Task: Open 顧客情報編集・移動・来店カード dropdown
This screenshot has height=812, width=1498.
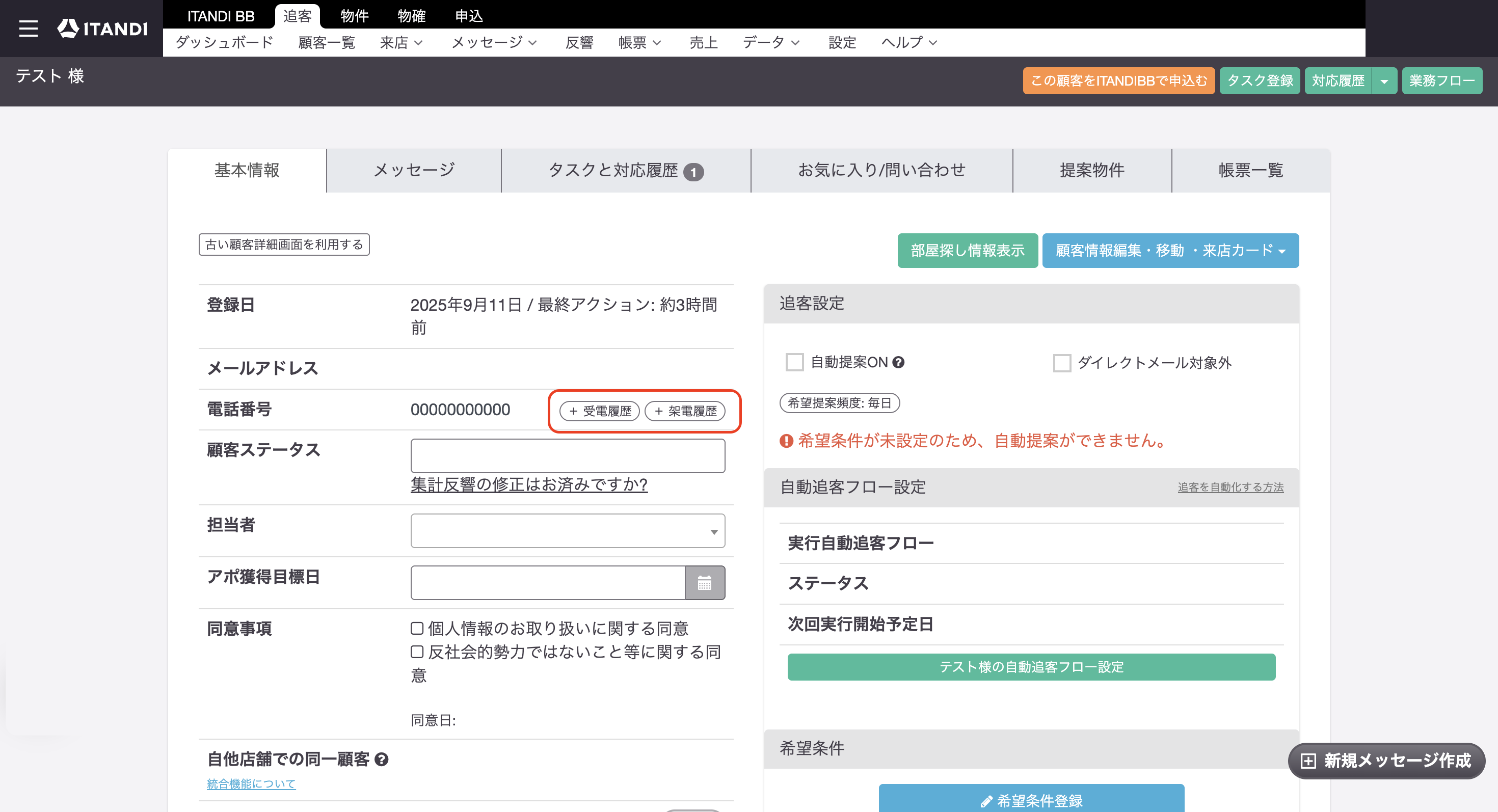Action: (x=1170, y=251)
